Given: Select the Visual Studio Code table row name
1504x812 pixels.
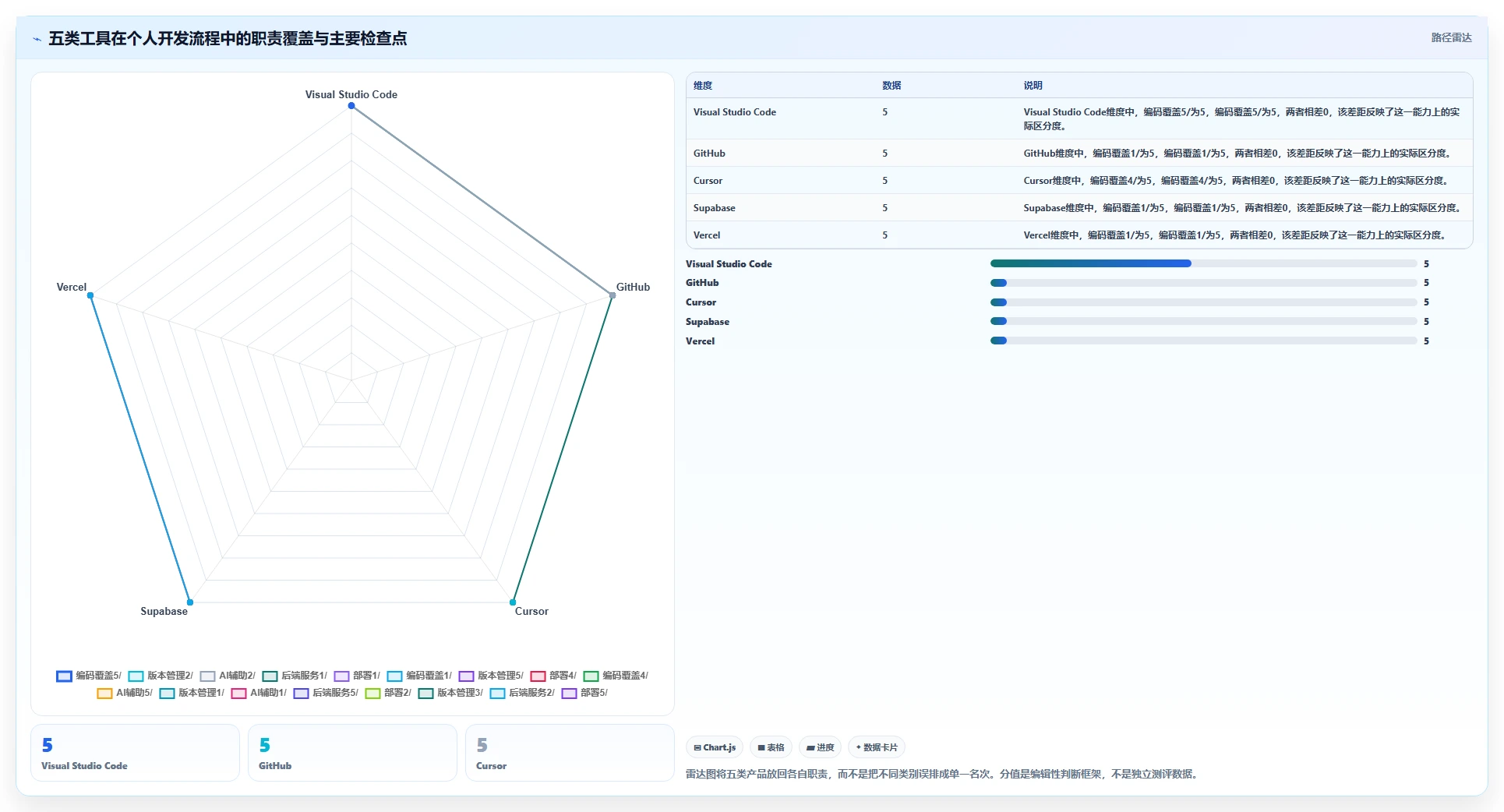Looking at the screenshot, I should coord(735,112).
